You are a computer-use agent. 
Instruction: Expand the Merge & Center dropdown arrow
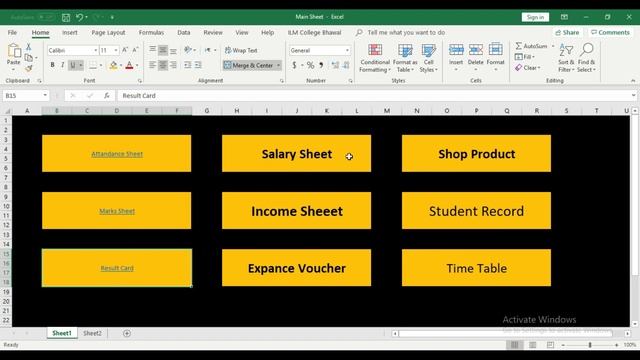278,65
